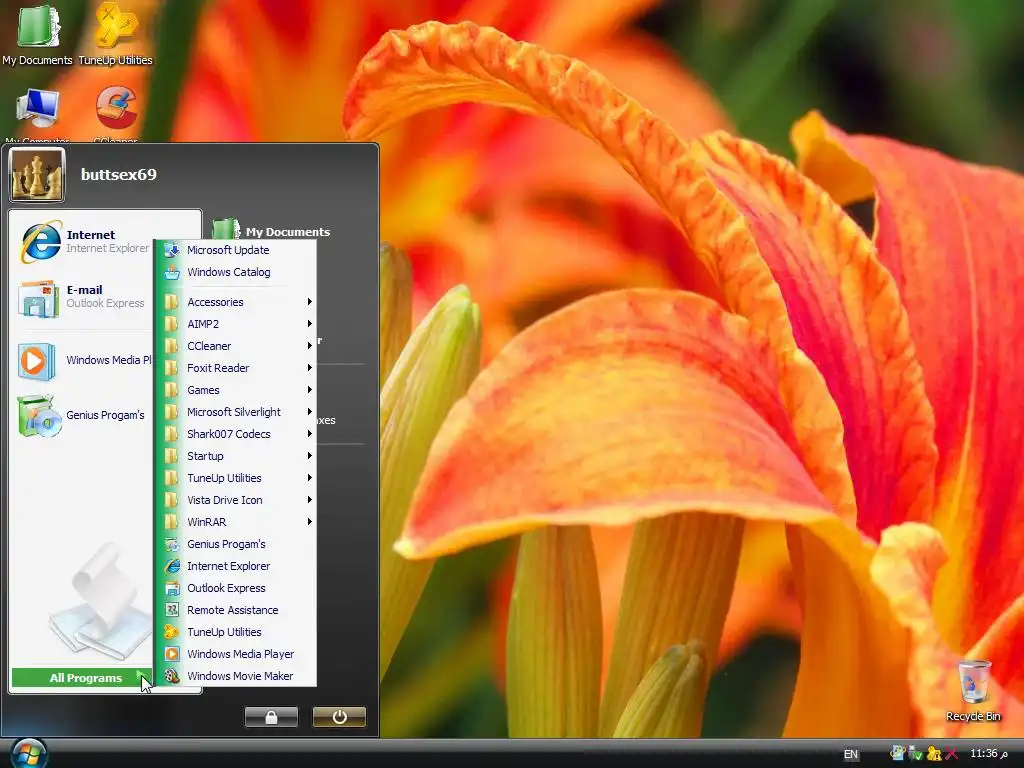Click the lock button in Start menu

271,717
